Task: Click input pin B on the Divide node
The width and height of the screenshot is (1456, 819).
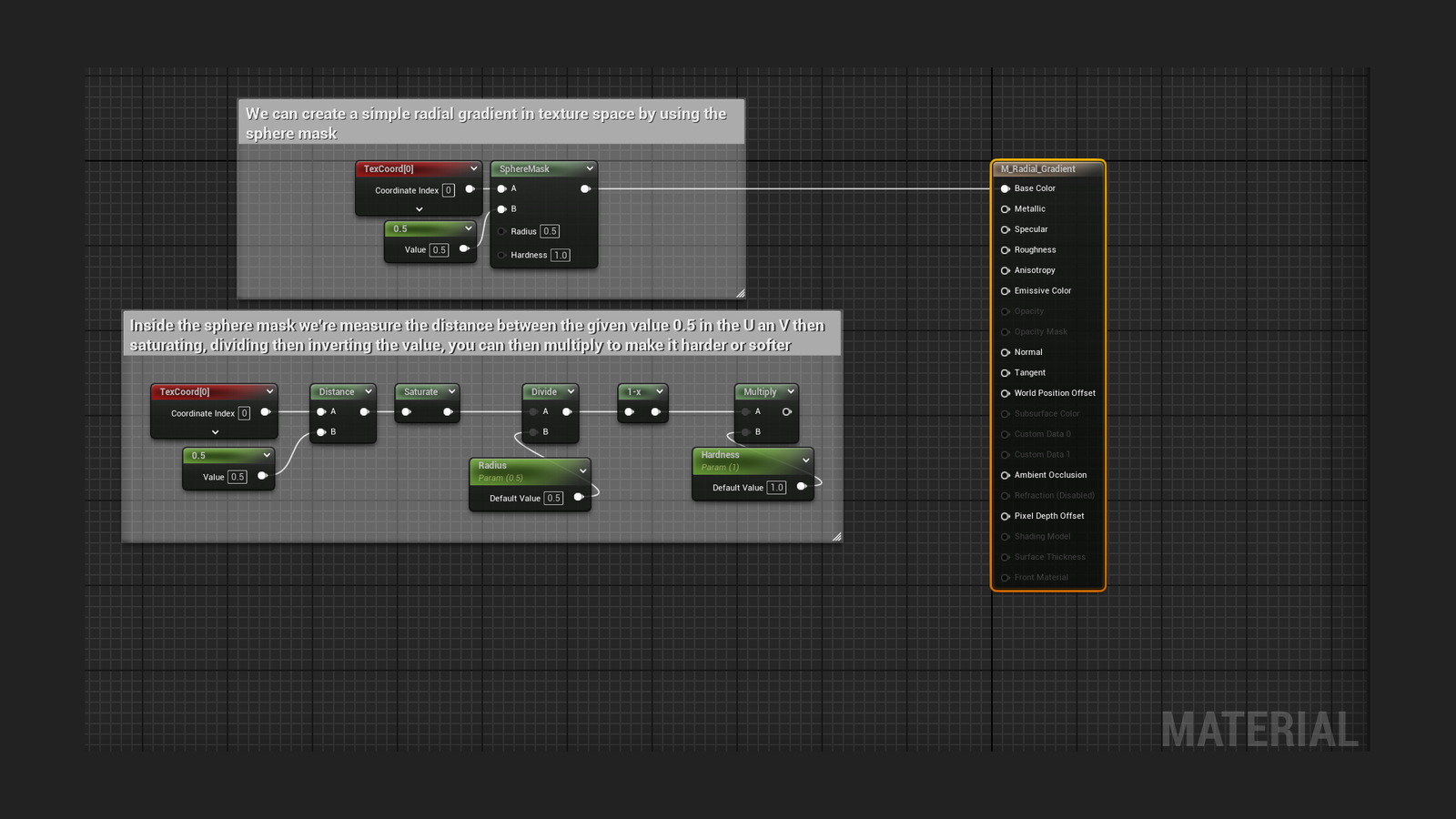Action: pyautogui.click(x=533, y=432)
